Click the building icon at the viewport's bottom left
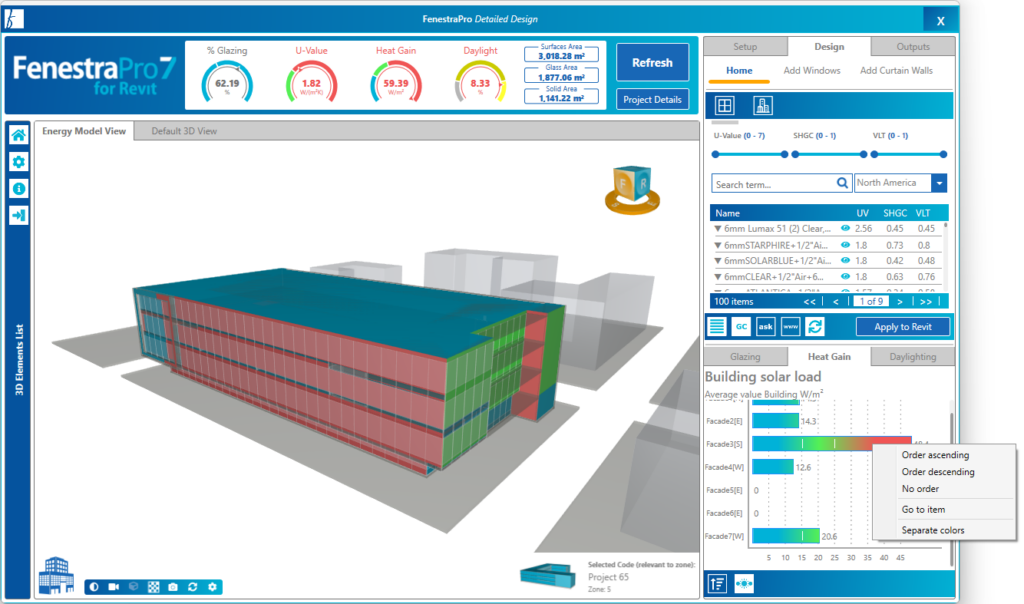 56,575
